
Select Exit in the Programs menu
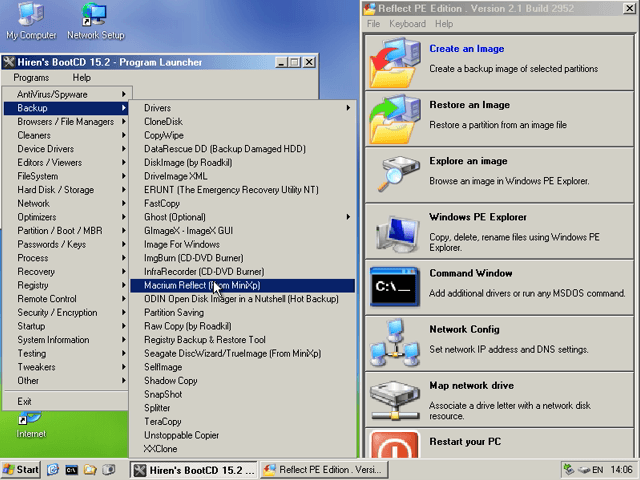click(x=66, y=401)
